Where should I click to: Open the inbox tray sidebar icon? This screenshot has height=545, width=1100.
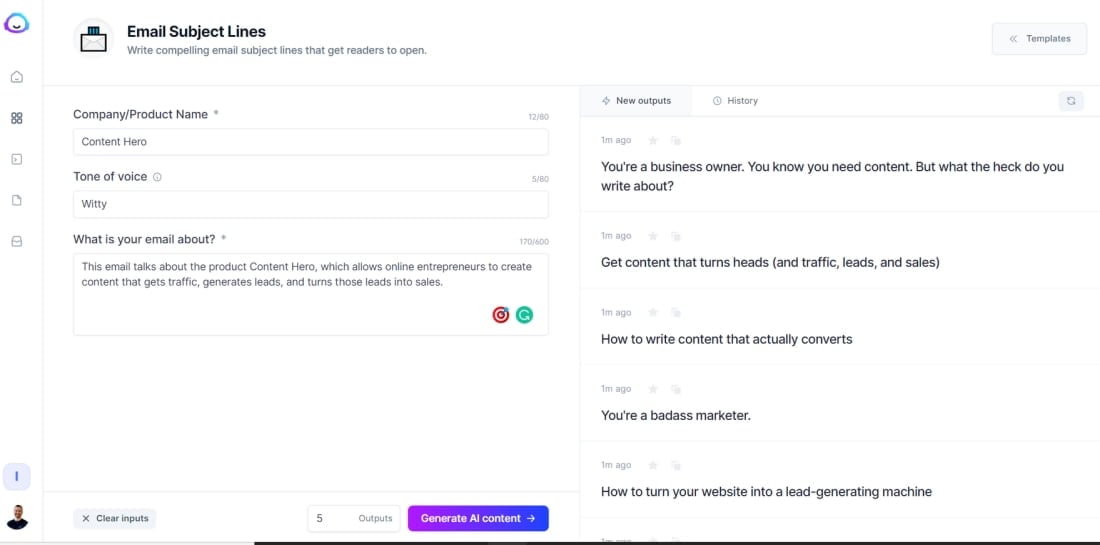point(17,241)
